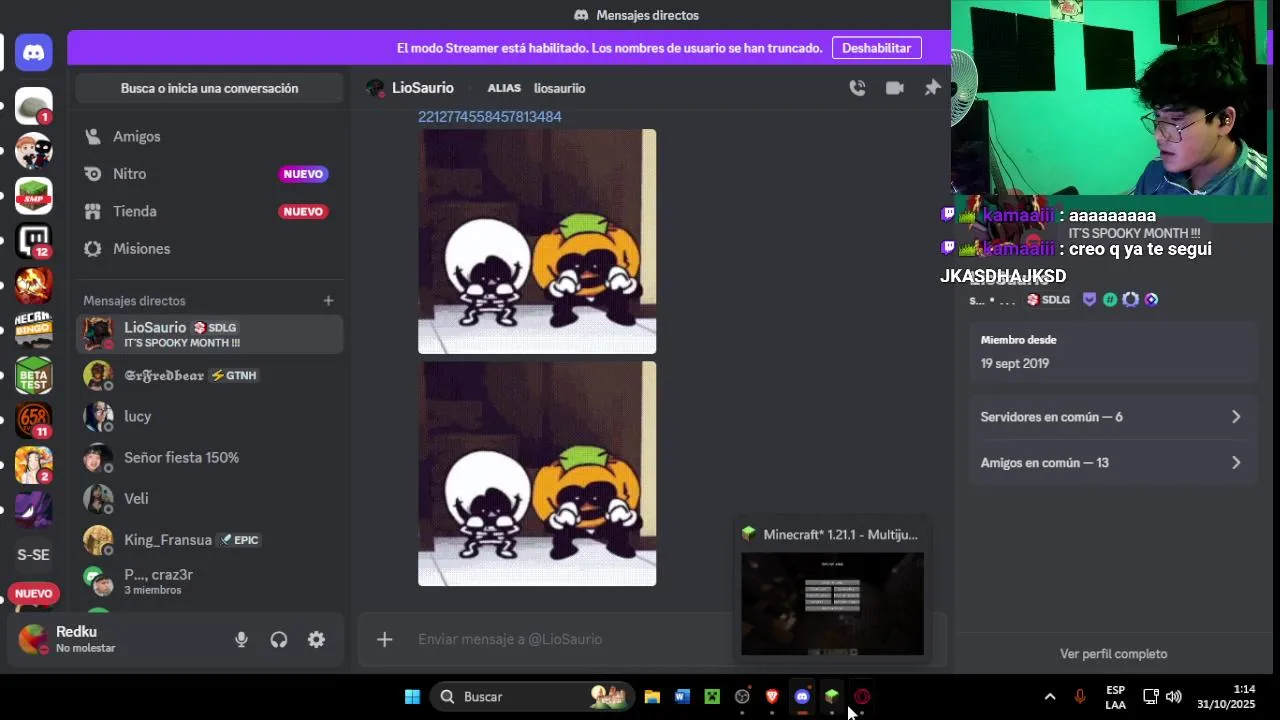Deafen audio with the headphones toggle
This screenshot has width=1280, height=720.
click(279, 640)
